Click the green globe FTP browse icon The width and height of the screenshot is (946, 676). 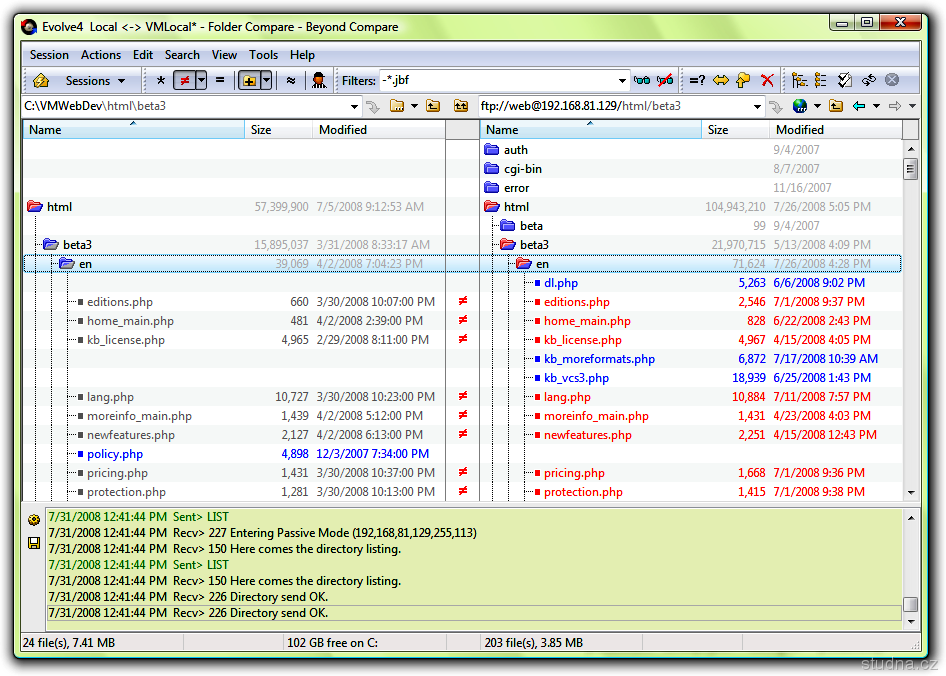tap(799, 106)
